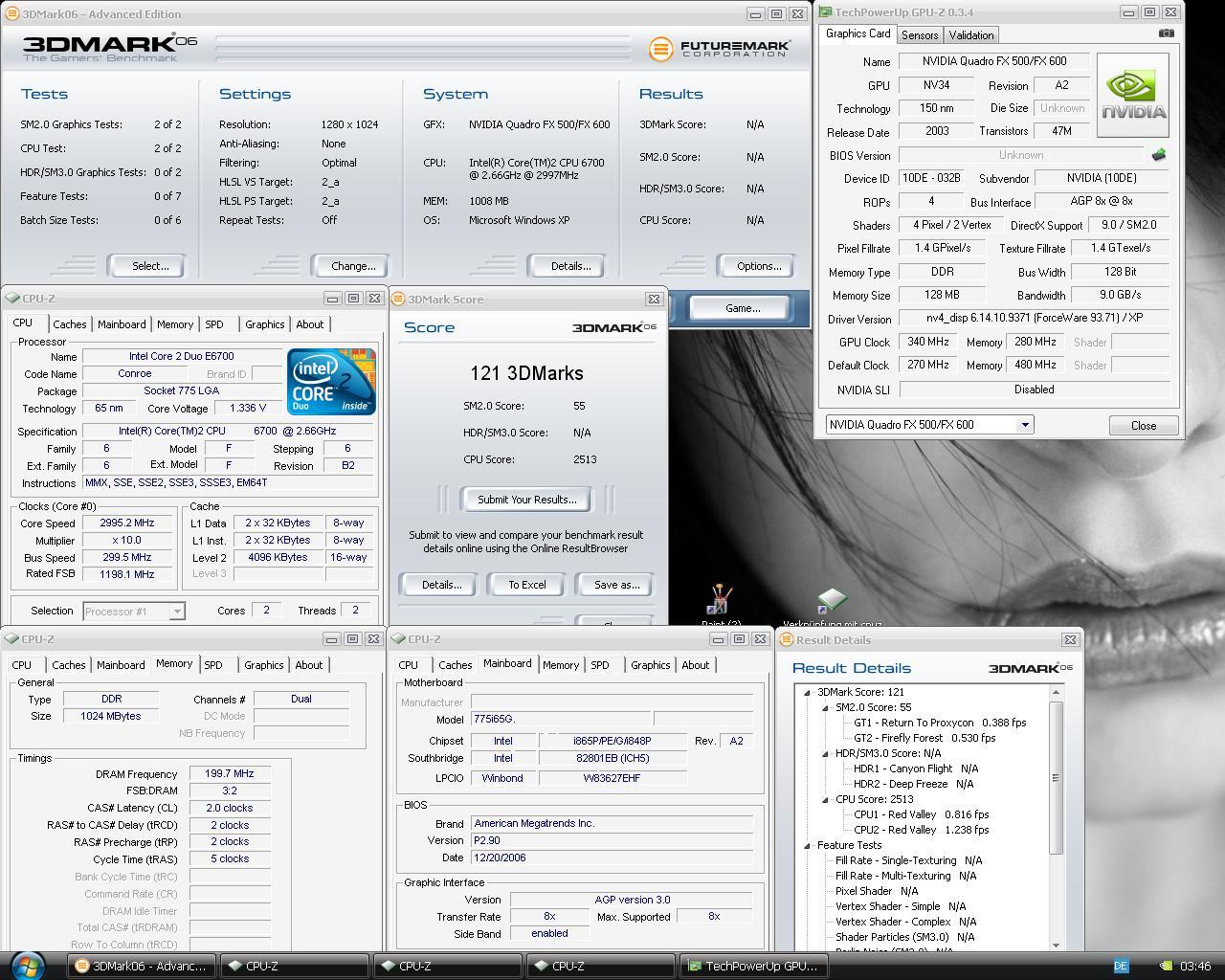Click the BIOS Version field P2.90

pyautogui.click(x=612, y=840)
